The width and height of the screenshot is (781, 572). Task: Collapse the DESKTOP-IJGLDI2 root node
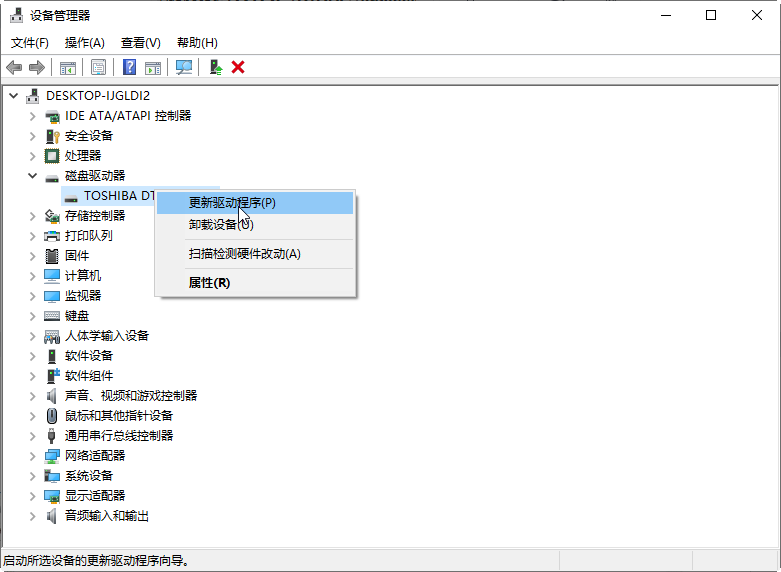tap(14, 96)
